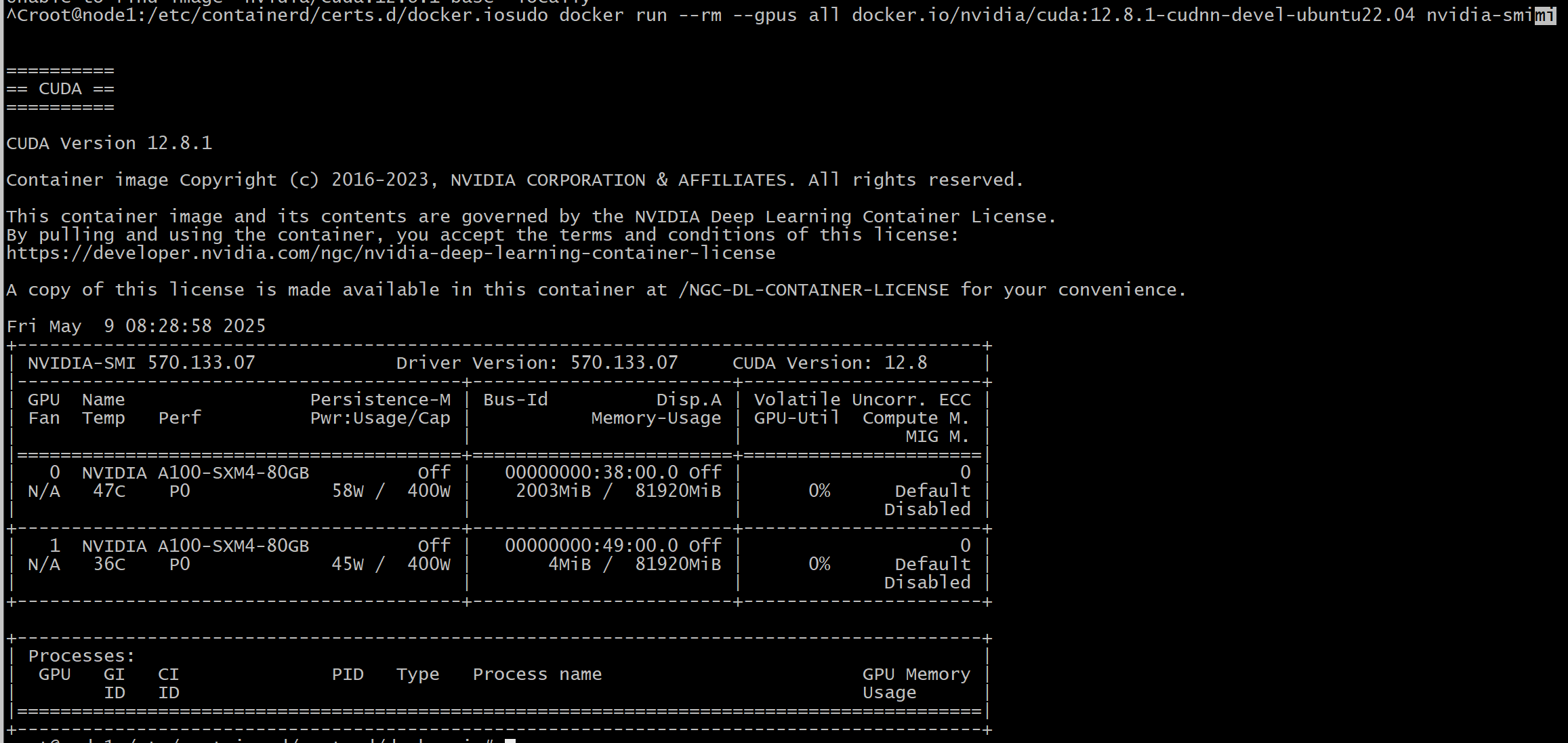Click the 'Persistence-M' column header
The image size is (1568, 743).
tap(380, 400)
